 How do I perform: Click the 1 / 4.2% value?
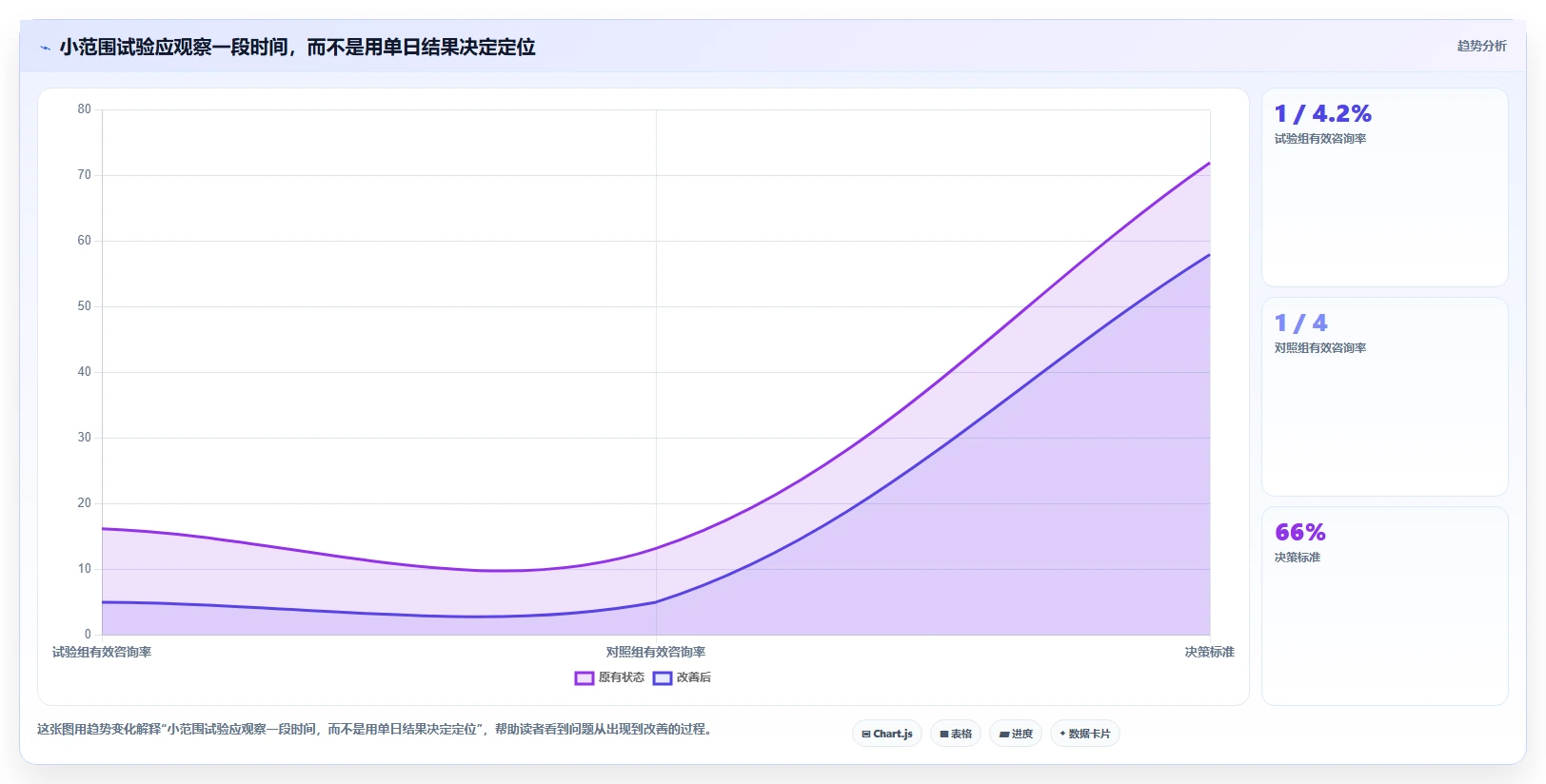(1323, 114)
